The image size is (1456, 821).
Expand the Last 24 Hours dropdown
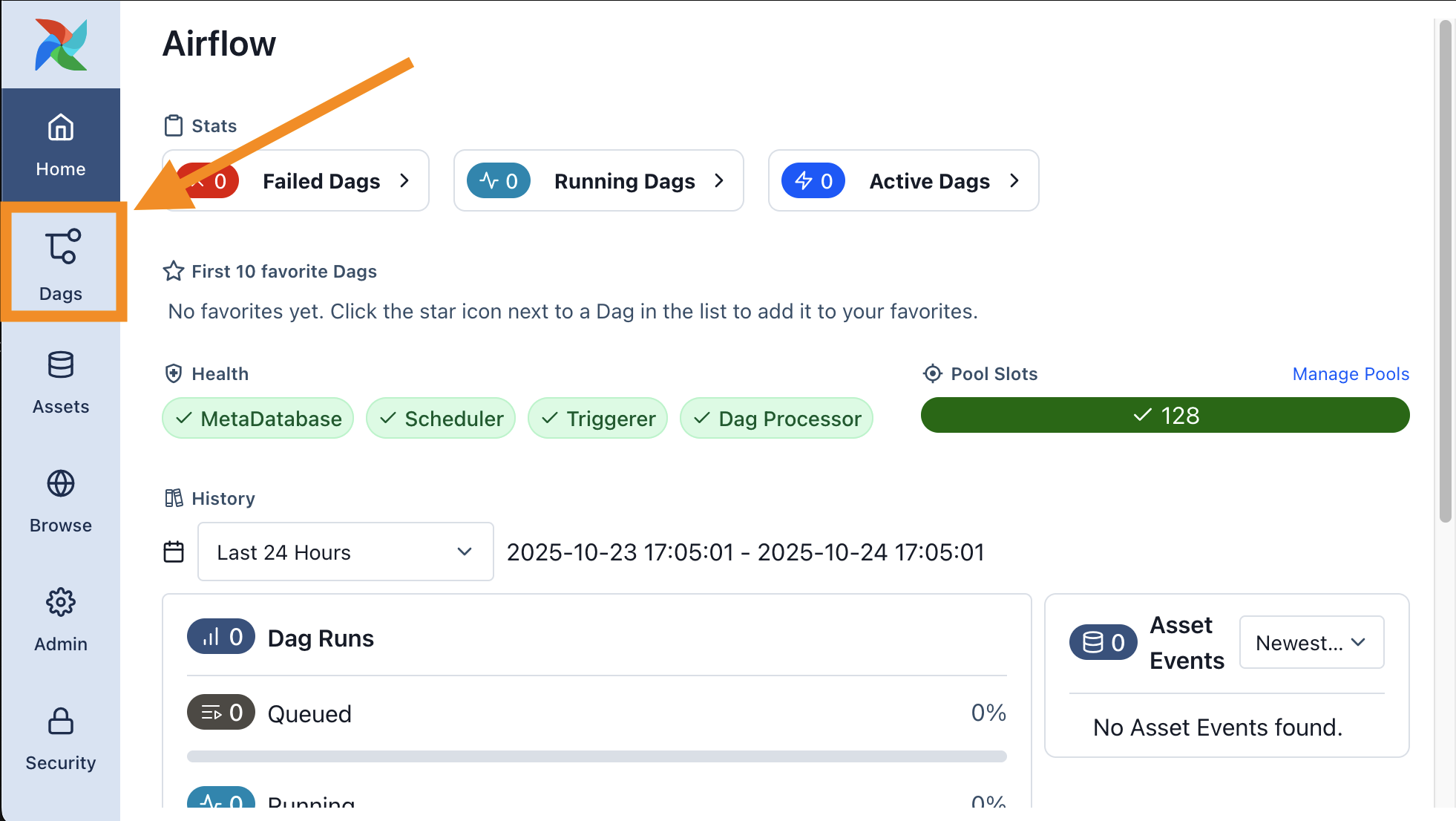click(345, 552)
